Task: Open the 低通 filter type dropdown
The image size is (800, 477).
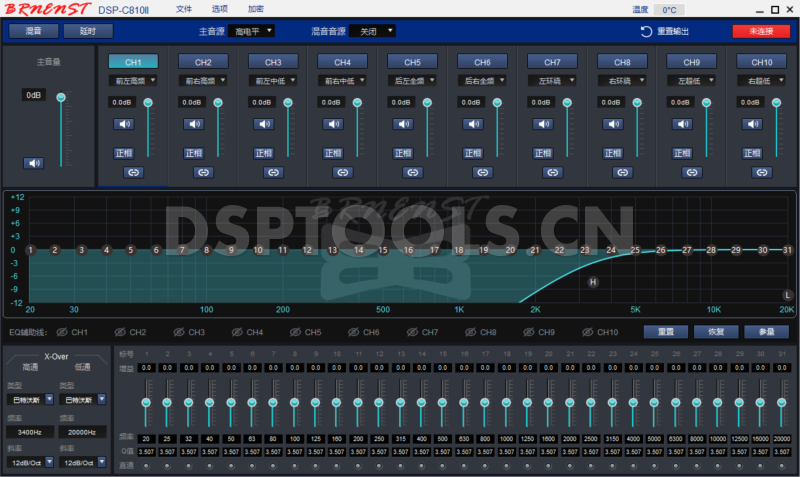Action: coord(83,399)
